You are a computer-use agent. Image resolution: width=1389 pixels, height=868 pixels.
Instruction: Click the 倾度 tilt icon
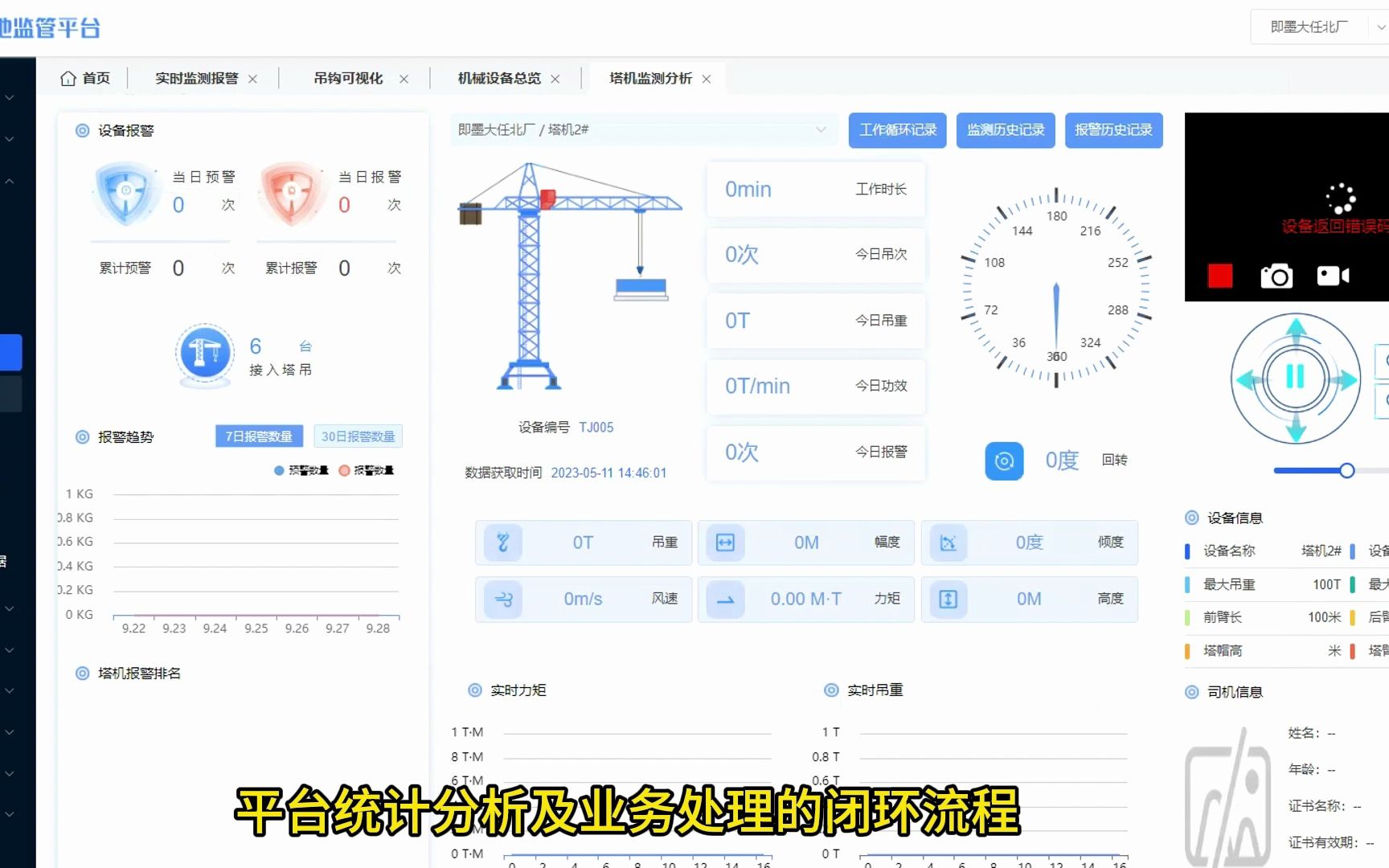point(948,542)
